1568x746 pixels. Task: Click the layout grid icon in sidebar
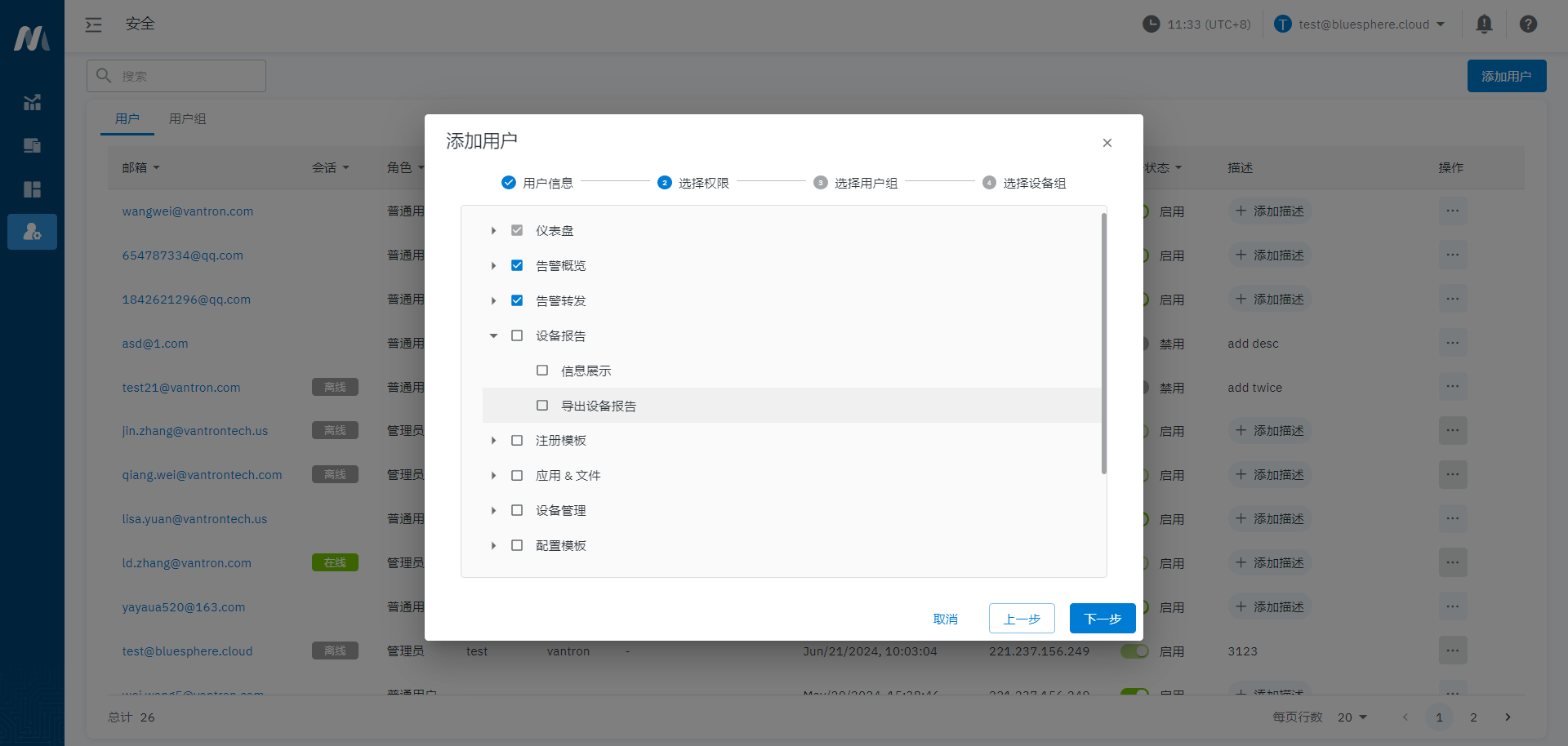[x=32, y=189]
